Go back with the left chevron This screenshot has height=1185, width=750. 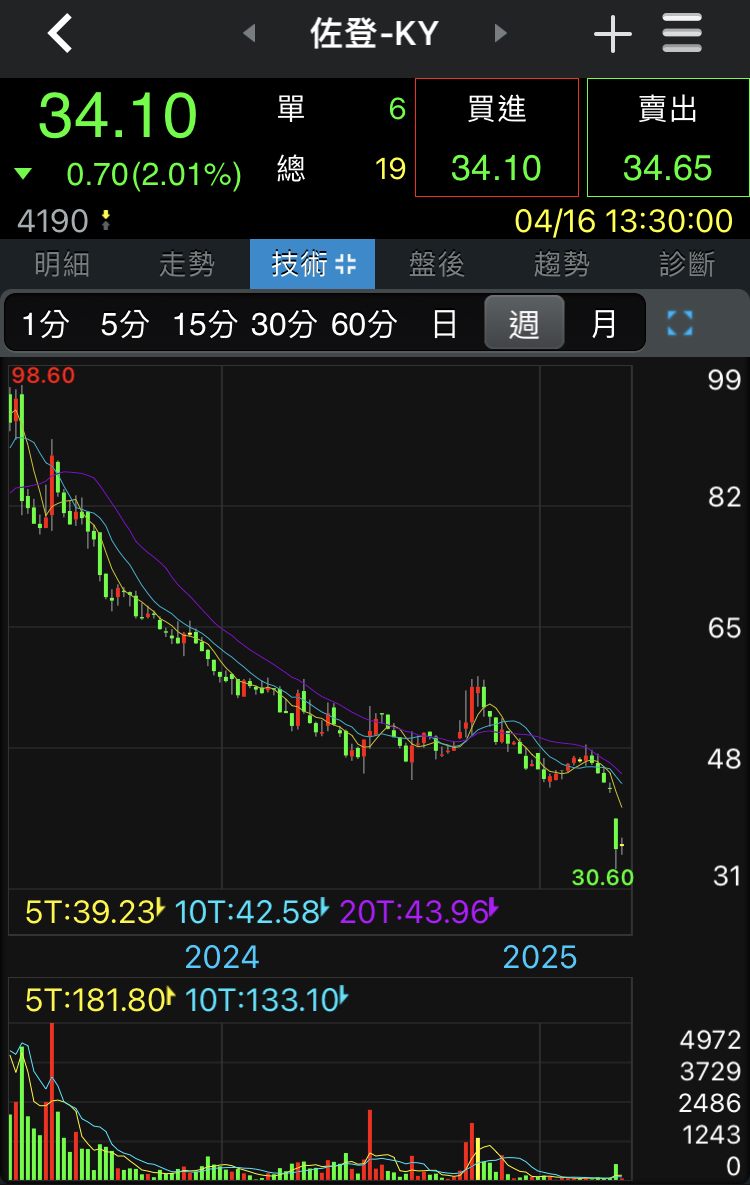(x=60, y=33)
